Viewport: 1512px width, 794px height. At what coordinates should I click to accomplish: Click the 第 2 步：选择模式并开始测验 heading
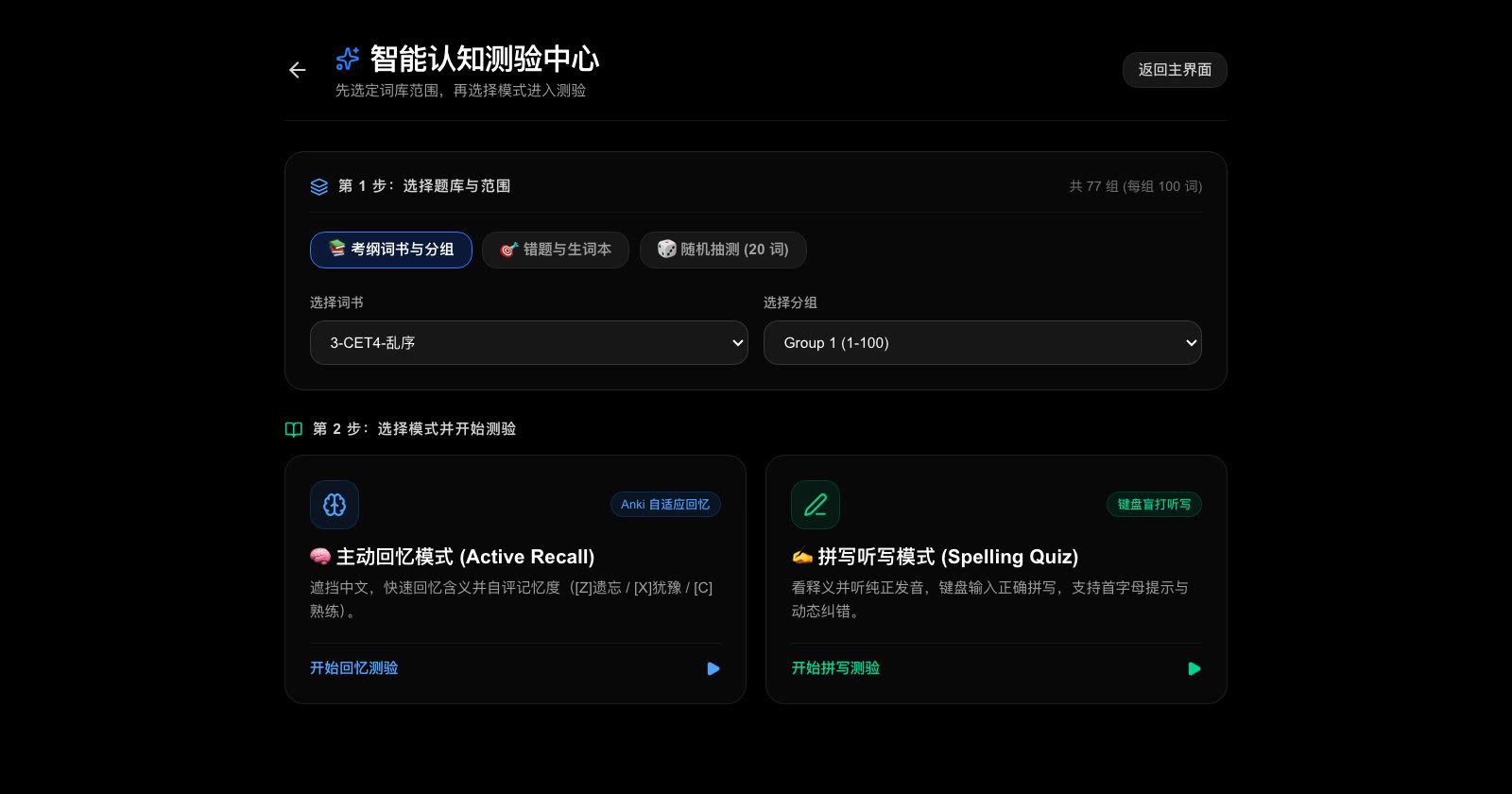click(415, 429)
